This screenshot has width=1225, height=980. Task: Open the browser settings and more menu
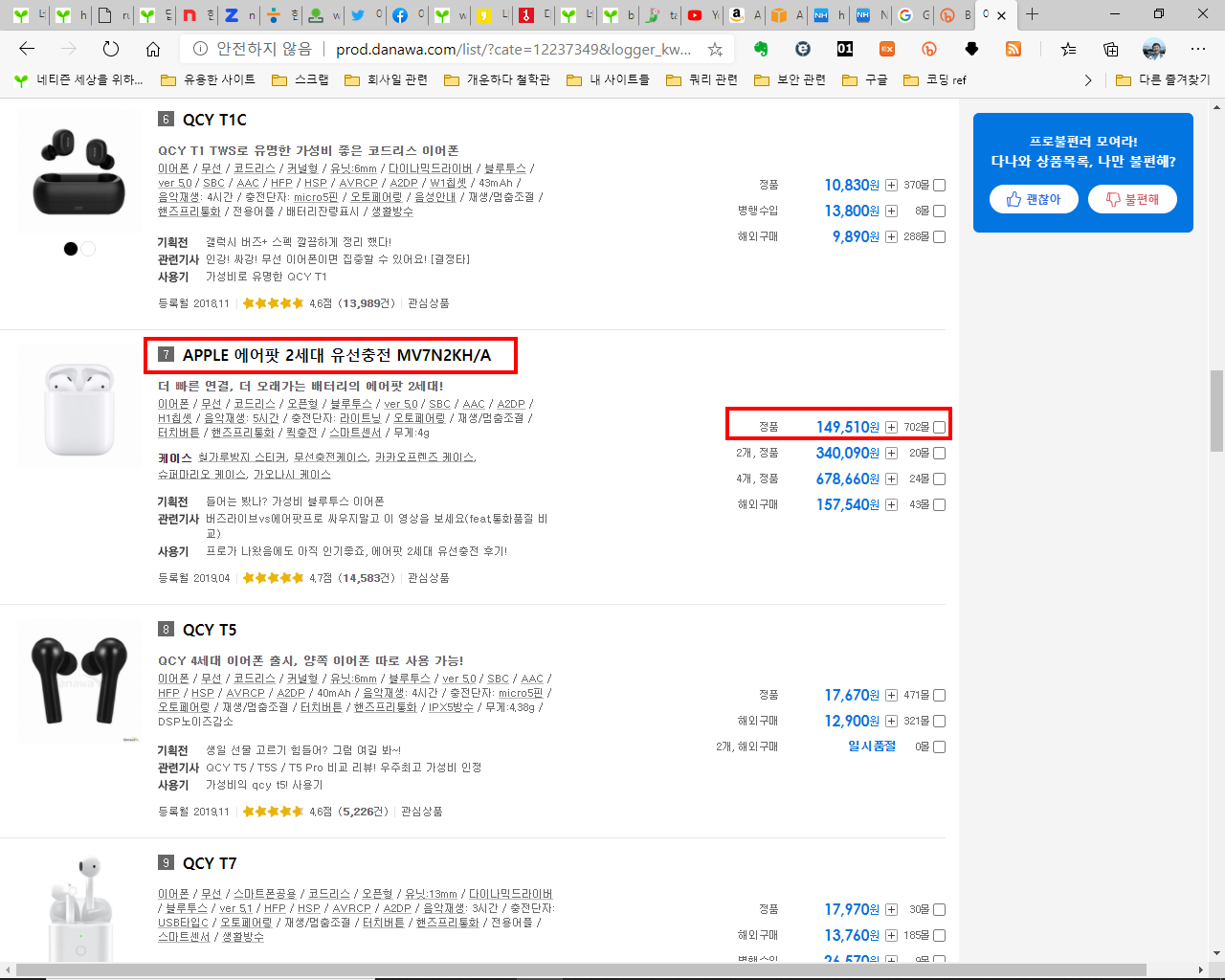tap(1198, 49)
